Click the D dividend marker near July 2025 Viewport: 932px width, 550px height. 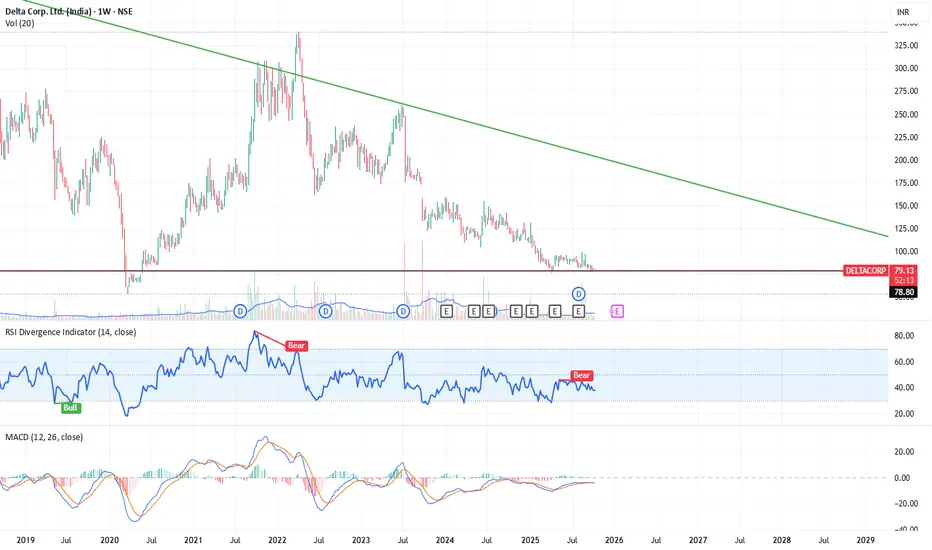point(578,294)
